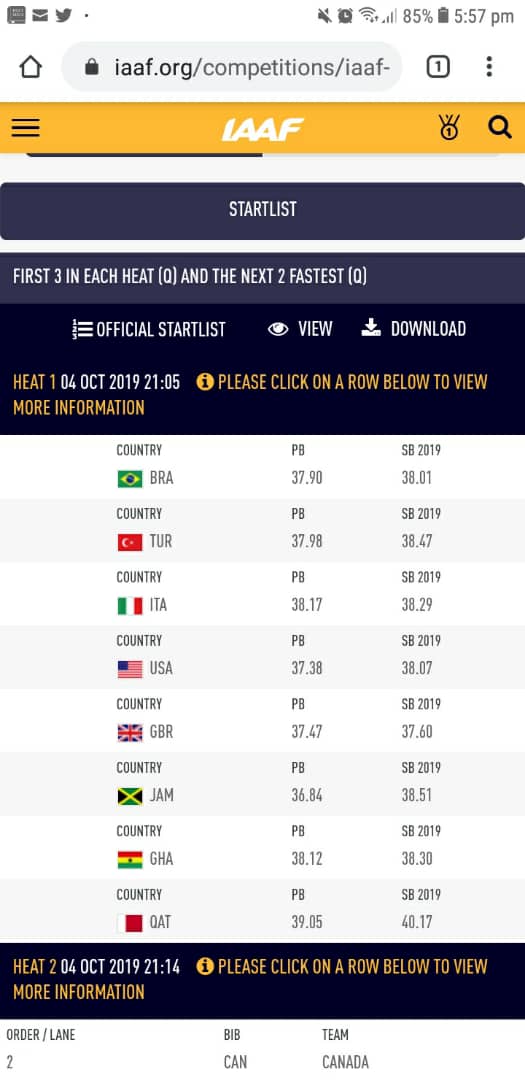Open the site search magnifier

point(500,127)
